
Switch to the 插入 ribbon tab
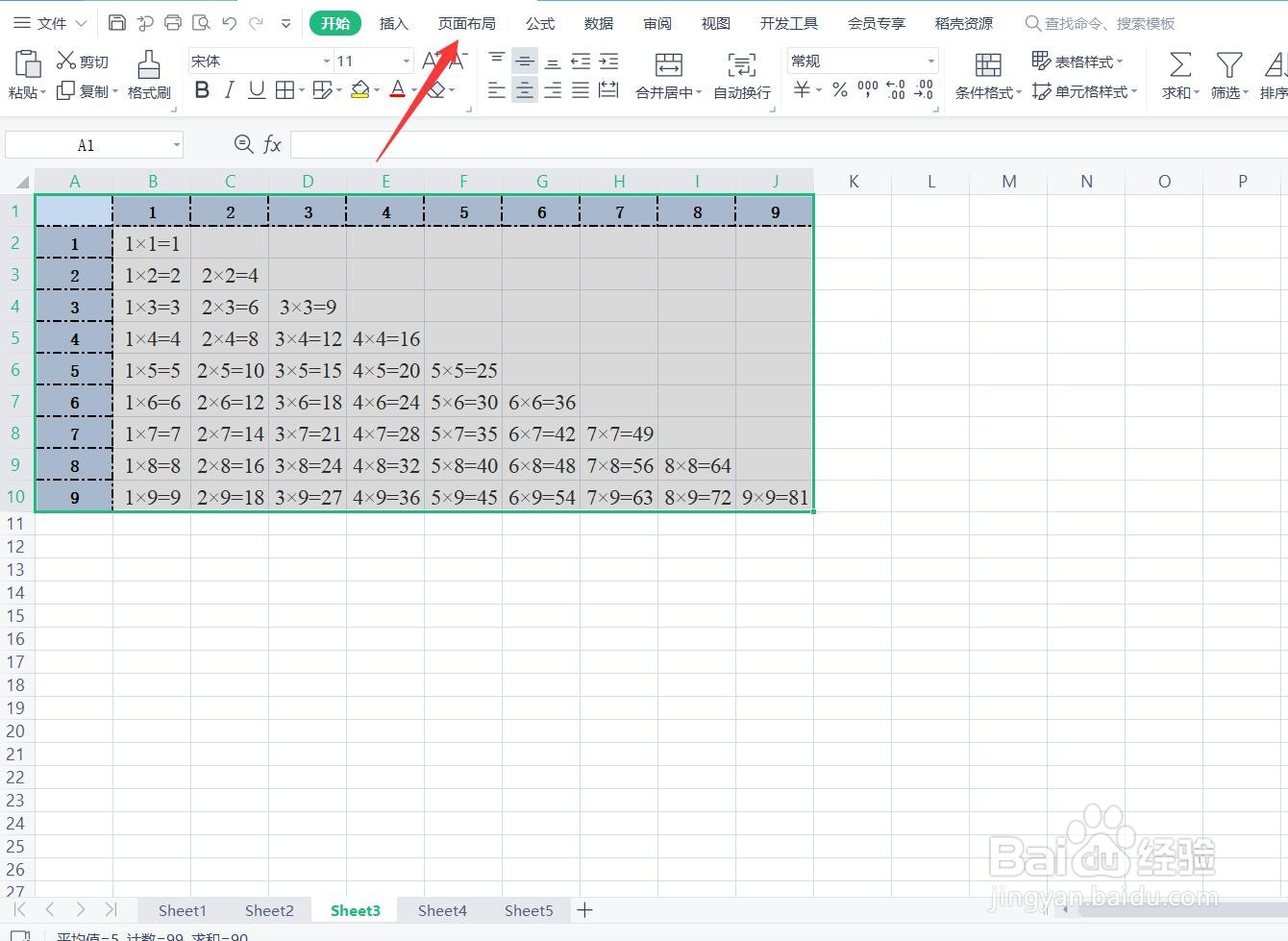click(x=393, y=23)
